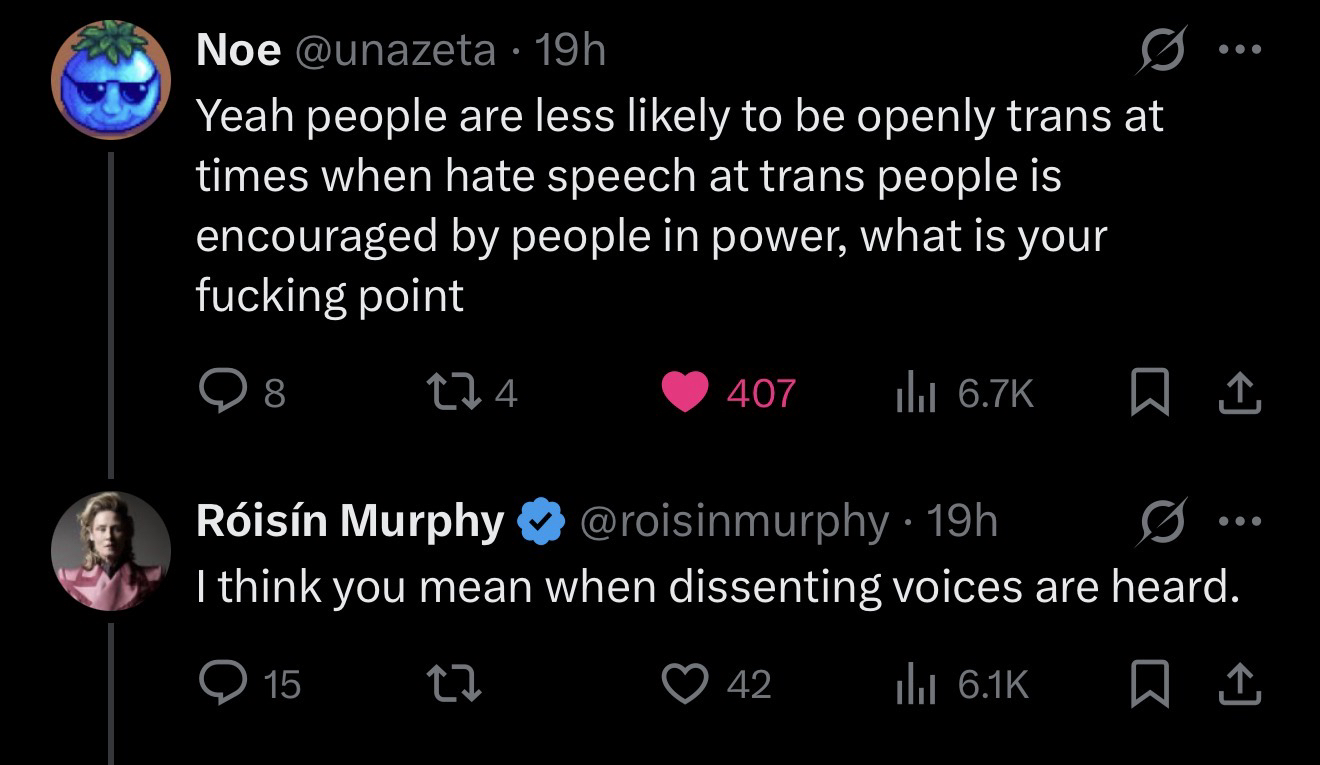Image resolution: width=1320 pixels, height=765 pixels.
Task: Open Róisín Murphy's profile picture
Action: pyautogui.click(x=110, y=550)
